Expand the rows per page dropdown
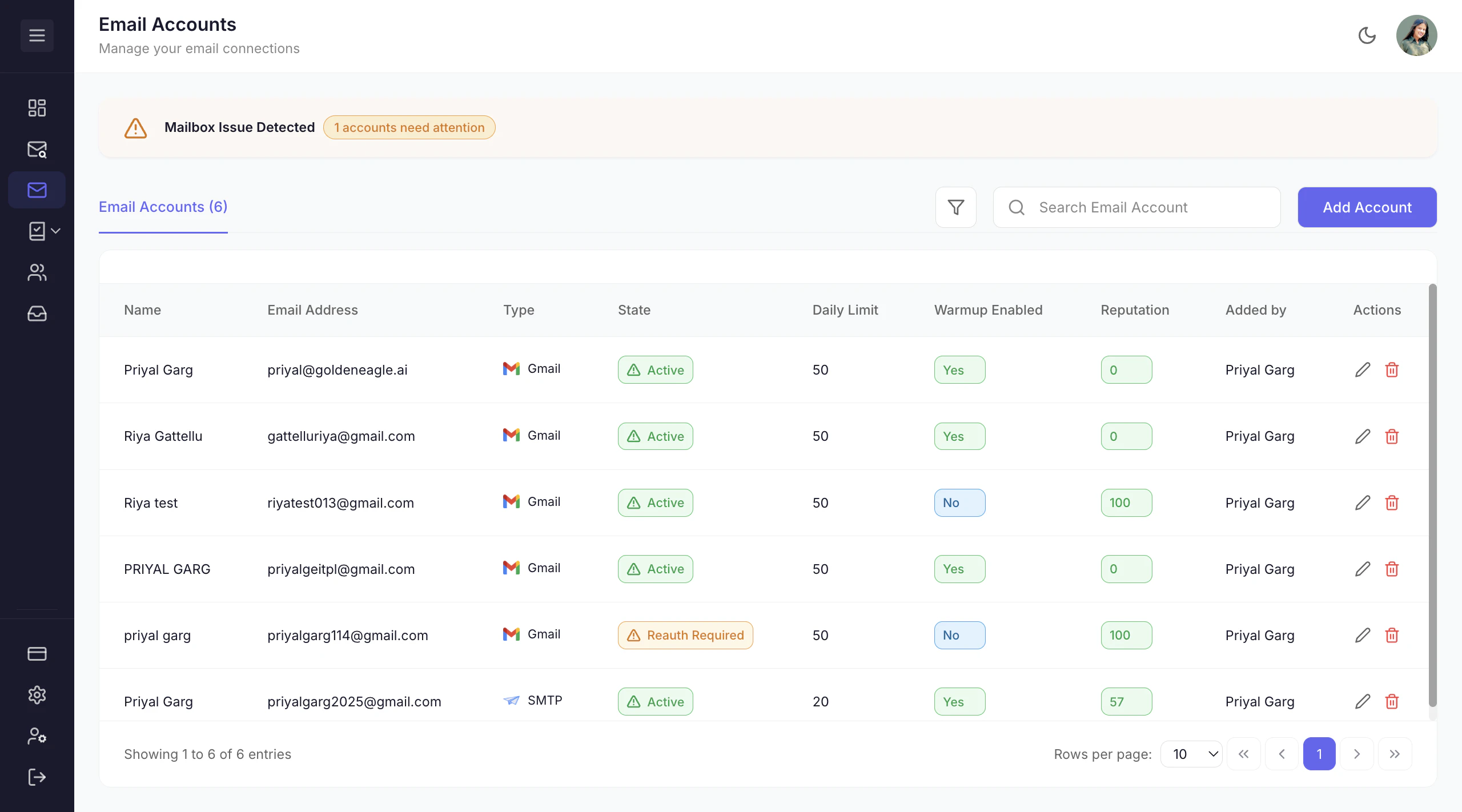This screenshot has width=1462, height=812. [x=1191, y=754]
